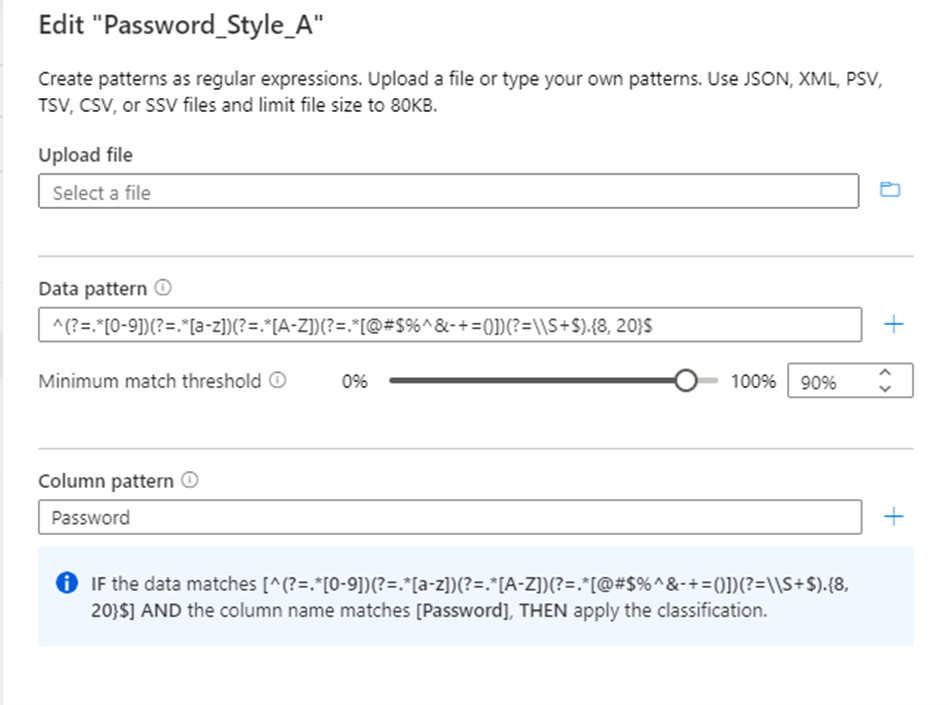
Task: Click the match threshold slider handle
Action: (x=686, y=381)
